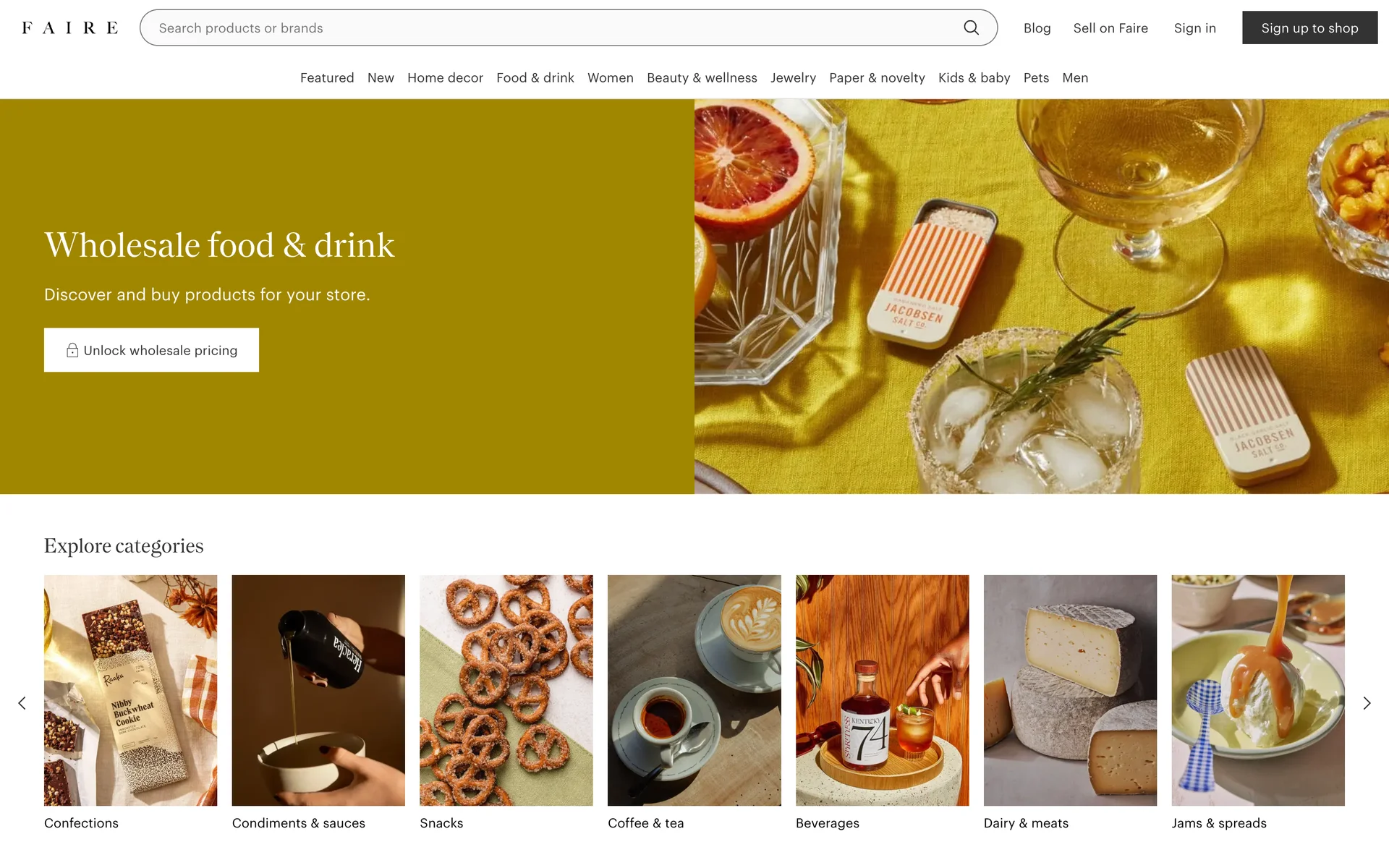Select the Coffee & tea category image

pos(694,689)
